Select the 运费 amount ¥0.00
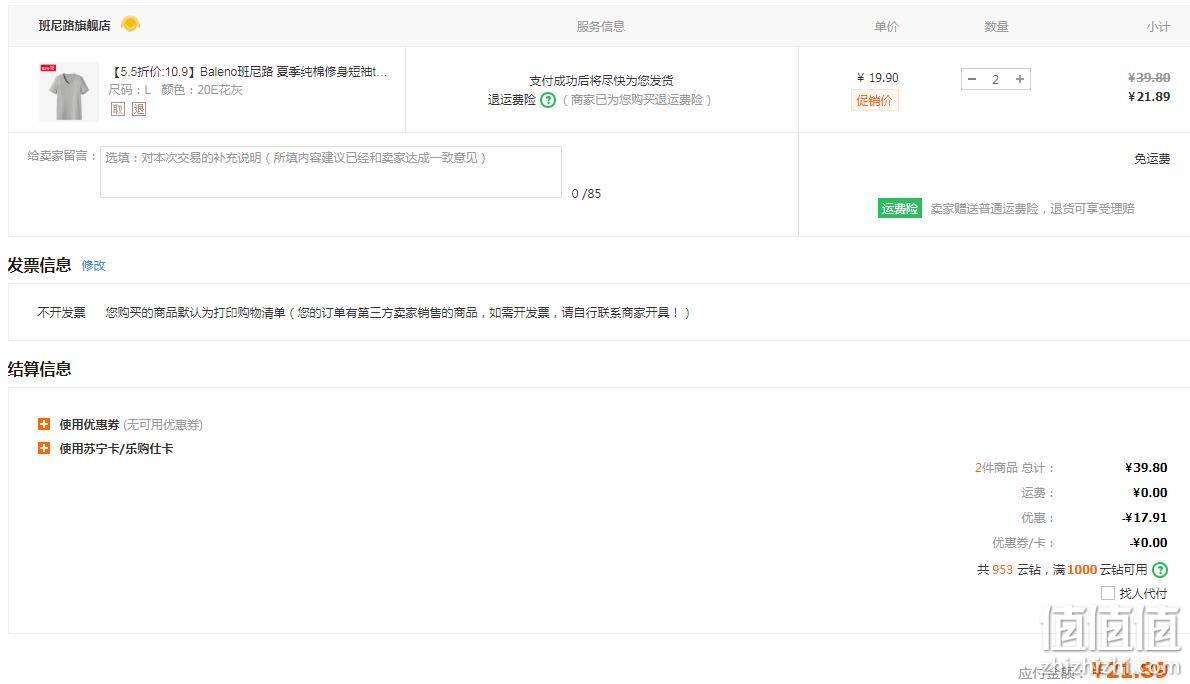This screenshot has width=1190, height=684. coord(1150,493)
